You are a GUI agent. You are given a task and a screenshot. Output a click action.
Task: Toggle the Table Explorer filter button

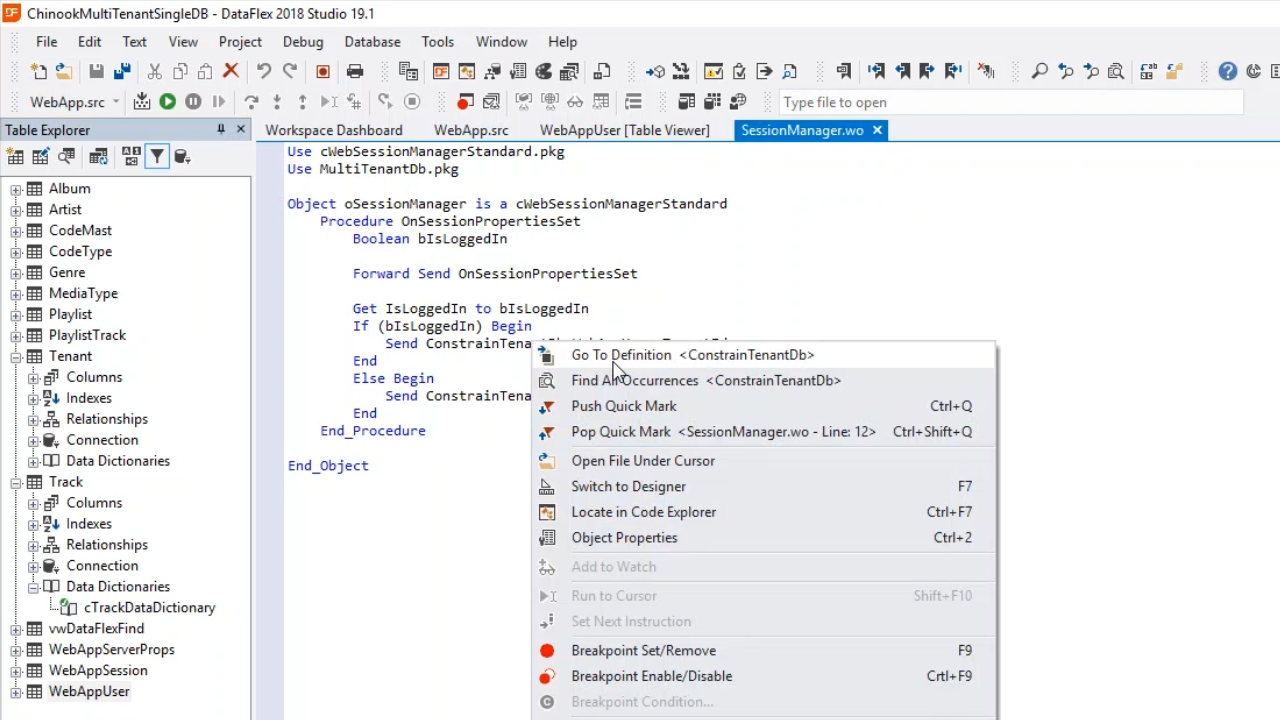pyautogui.click(x=157, y=157)
